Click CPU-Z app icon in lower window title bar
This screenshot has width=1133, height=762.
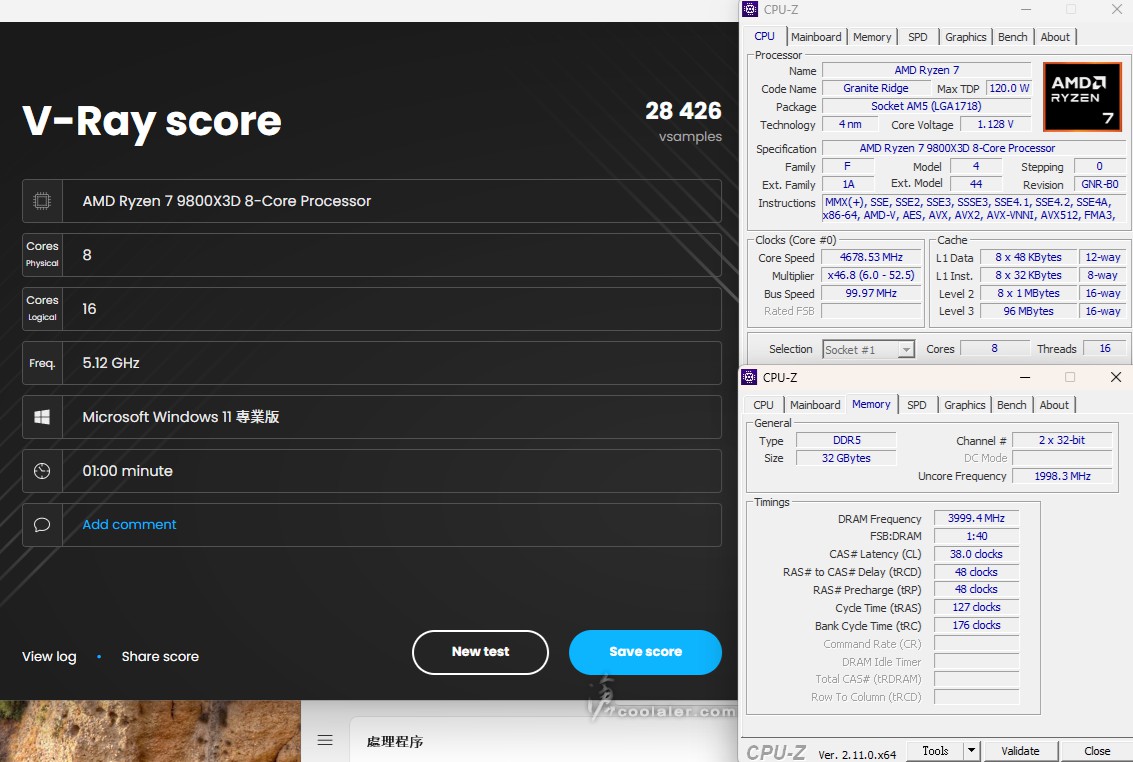pos(750,377)
